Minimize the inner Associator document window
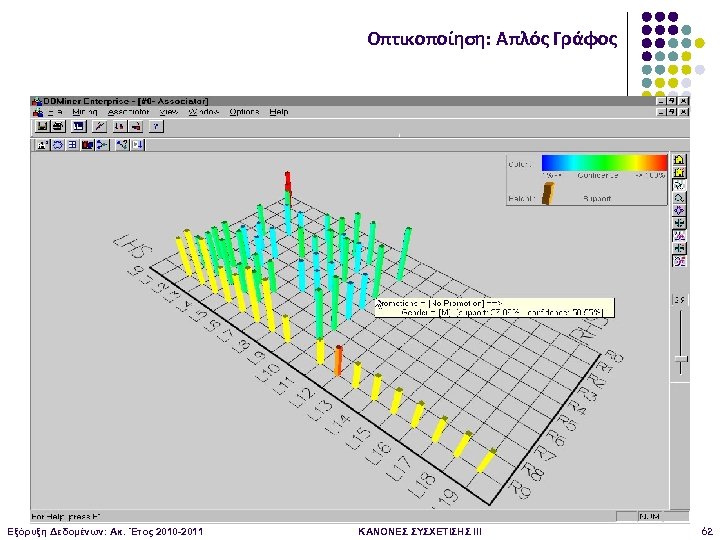 (x=661, y=112)
